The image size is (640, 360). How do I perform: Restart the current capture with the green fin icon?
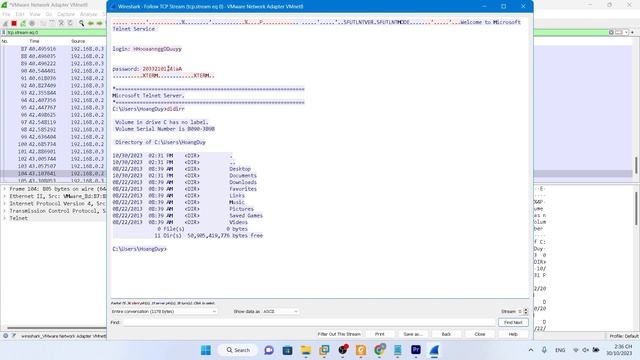(x=23, y=23)
